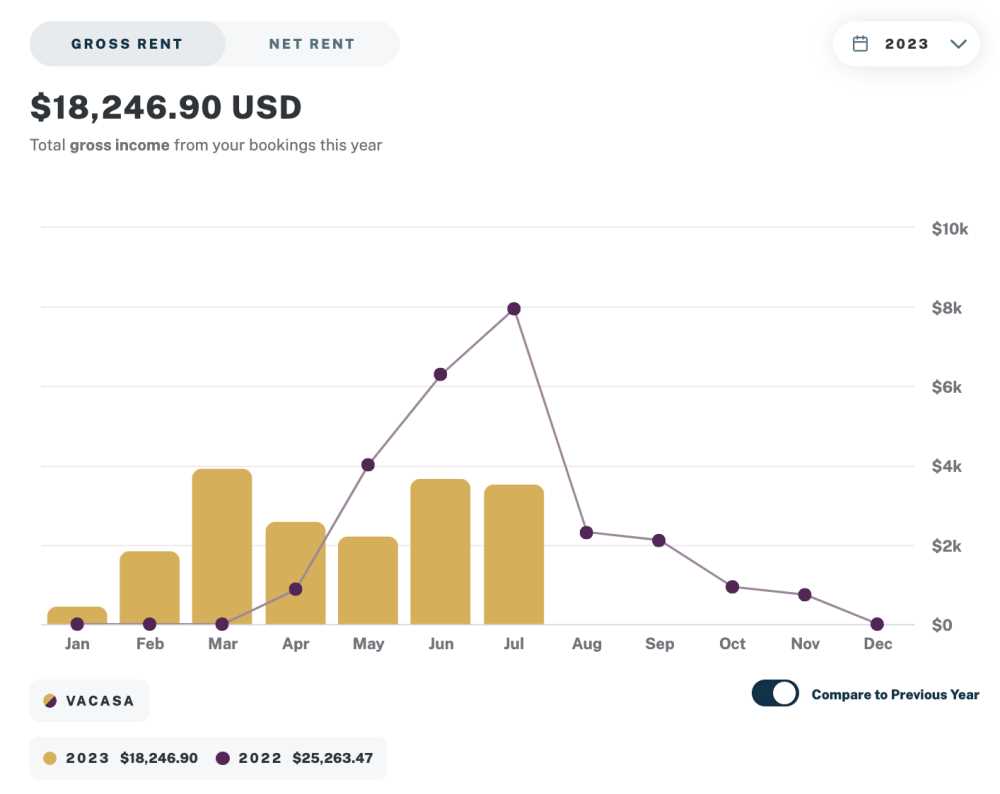Click the October 2022 data point
Viewport: 1000px width, 794px height.
732,587
